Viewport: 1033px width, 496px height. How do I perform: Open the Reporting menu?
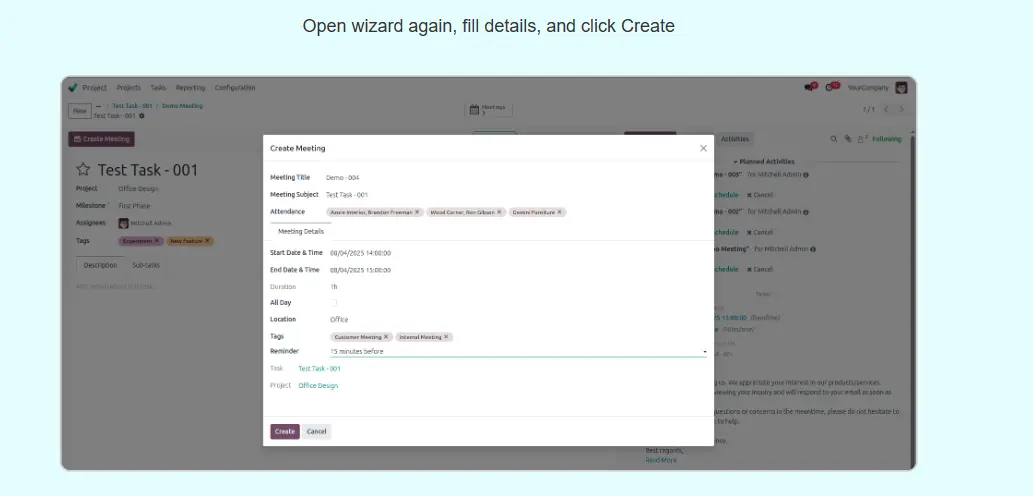click(x=190, y=88)
